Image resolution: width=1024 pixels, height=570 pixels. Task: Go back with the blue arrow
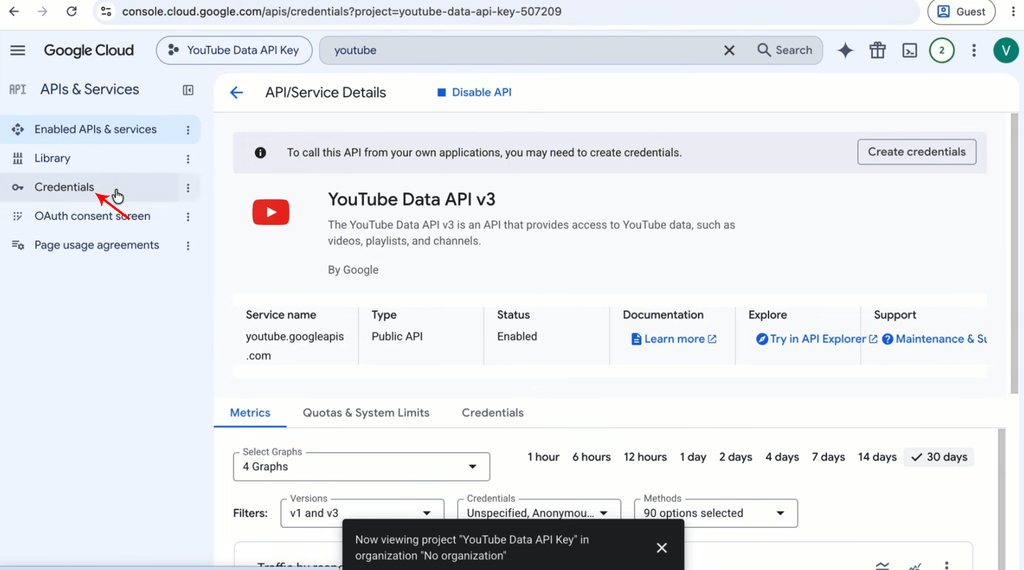click(x=236, y=93)
